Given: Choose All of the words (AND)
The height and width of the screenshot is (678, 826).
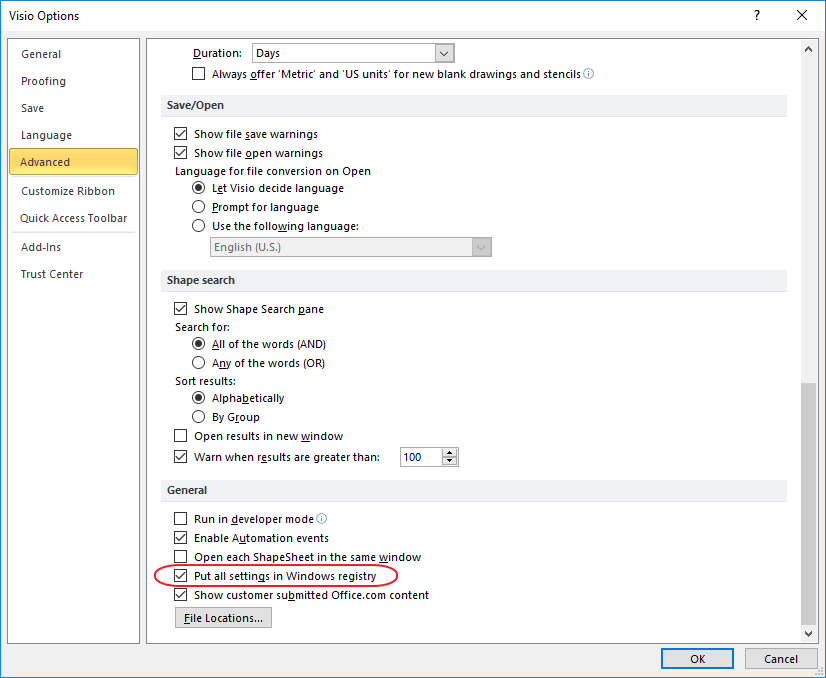Looking at the screenshot, I should tap(199, 344).
